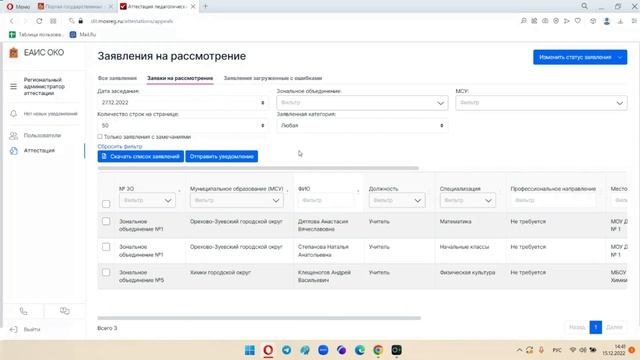Select the Дягтова Анастасия row checkbox
Viewport: 640px width, 360px height.
(x=106, y=221)
